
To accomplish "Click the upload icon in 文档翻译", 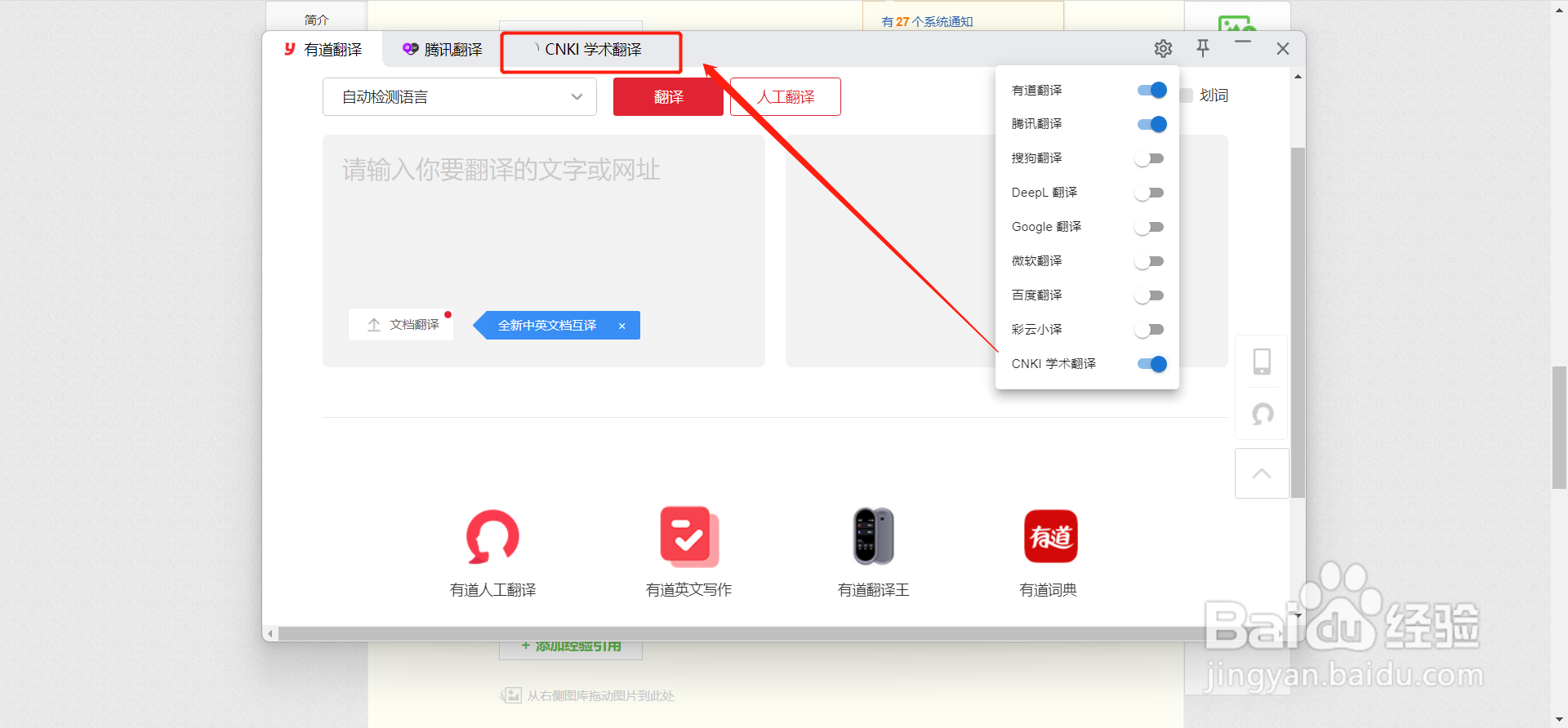I will pyautogui.click(x=374, y=325).
